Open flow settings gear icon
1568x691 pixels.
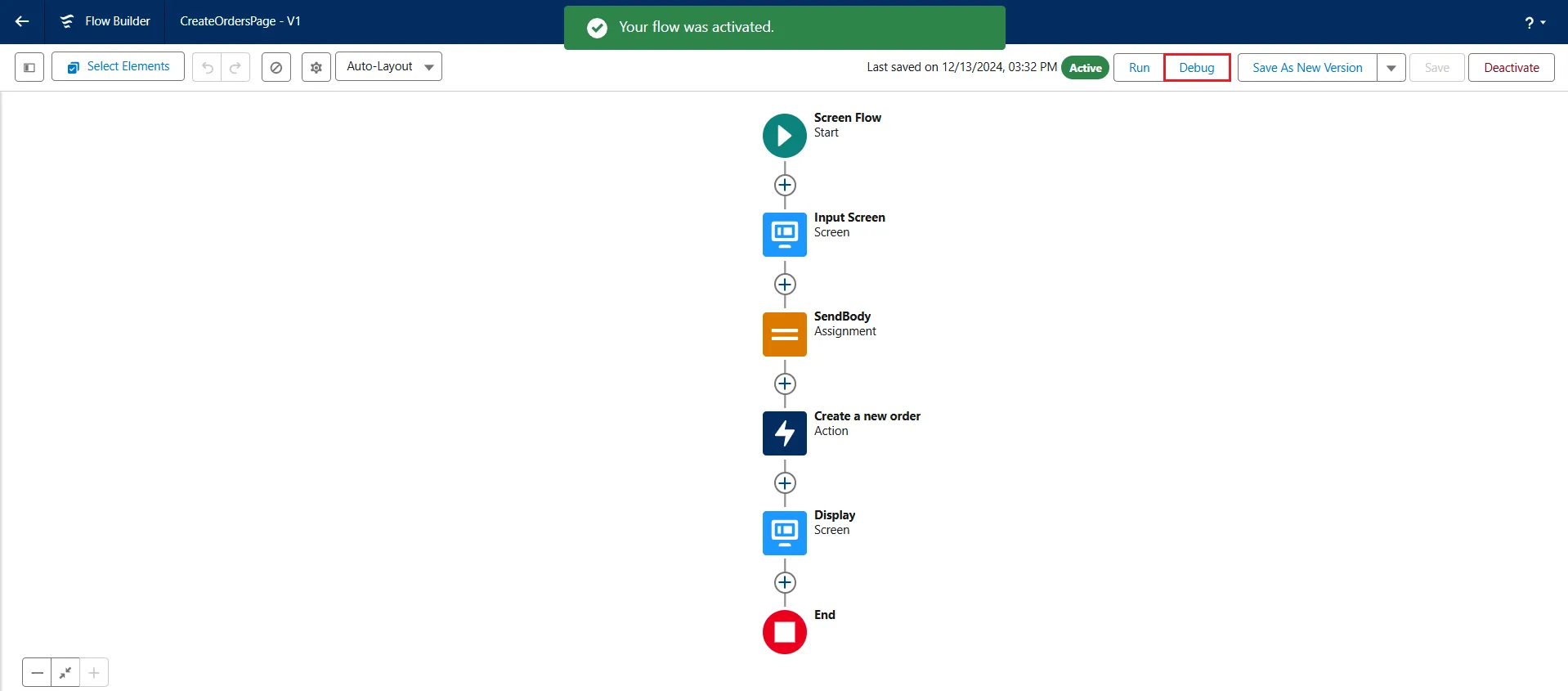316,67
